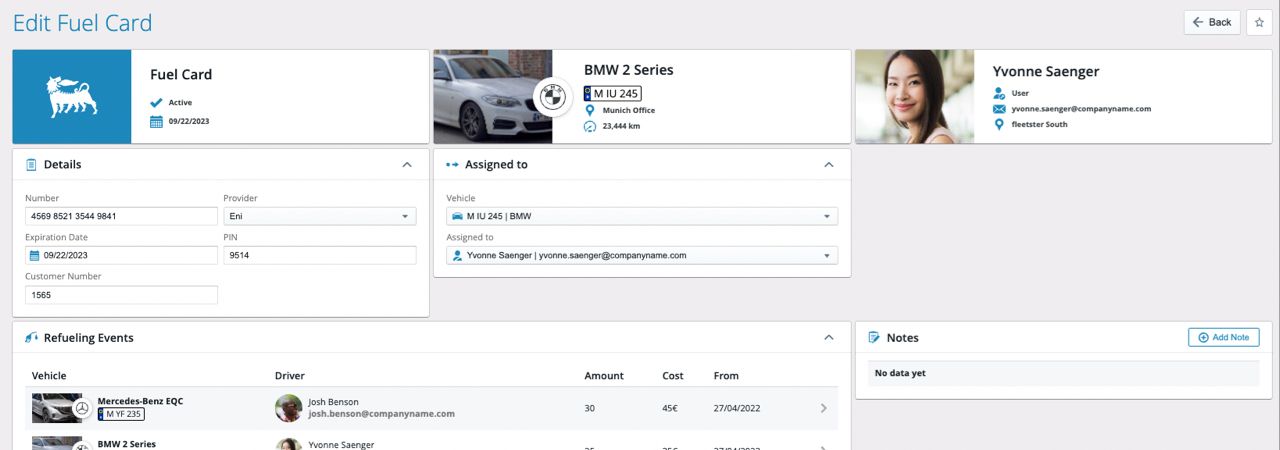Screen dimensions: 1280x450
Task: Click the PIN input field
Action: [x=320, y=255]
